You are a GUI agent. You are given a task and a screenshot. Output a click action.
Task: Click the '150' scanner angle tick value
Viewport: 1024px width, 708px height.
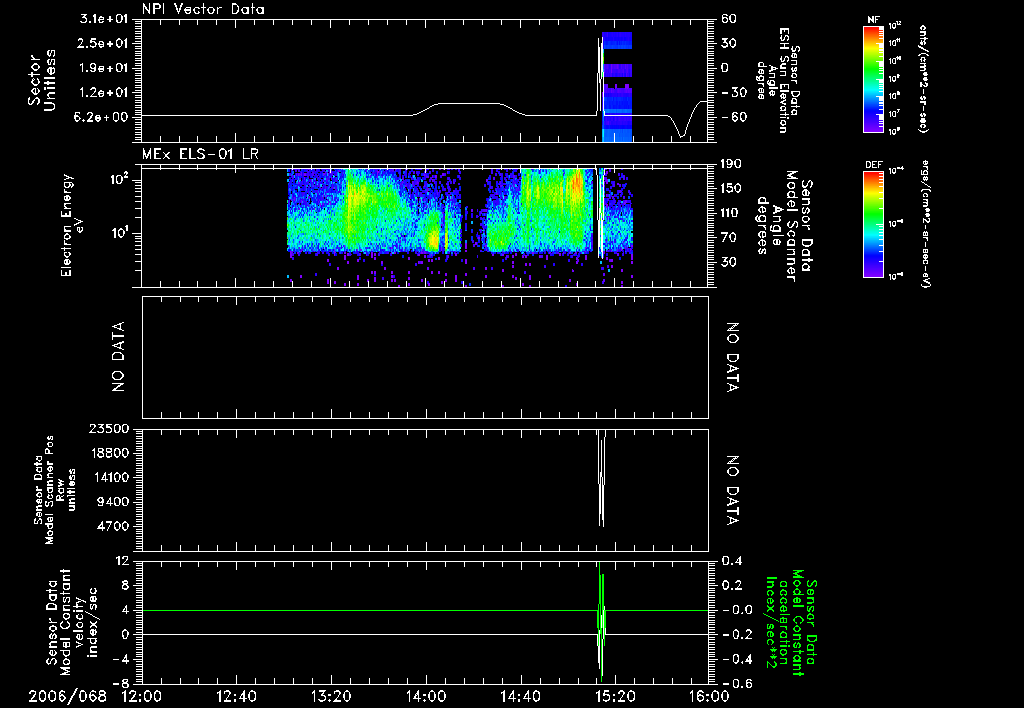tap(731, 188)
